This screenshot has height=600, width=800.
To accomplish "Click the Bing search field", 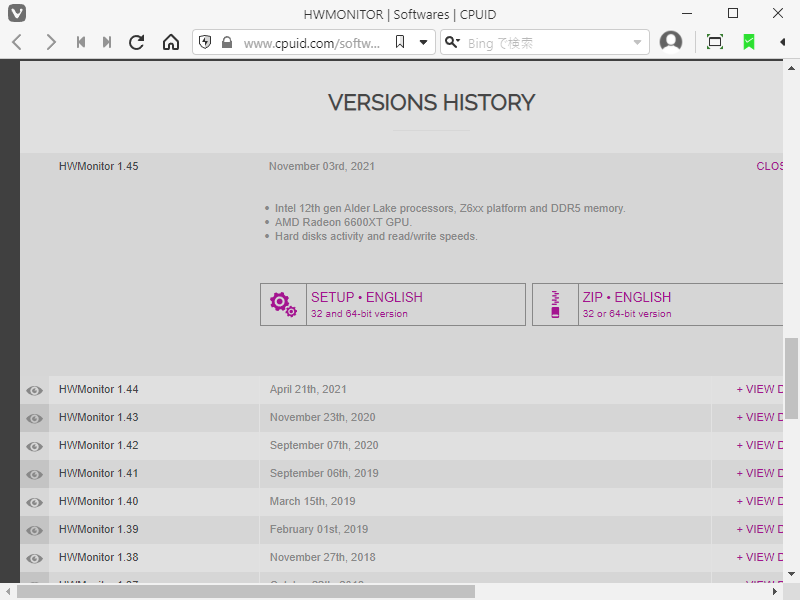I will point(547,43).
